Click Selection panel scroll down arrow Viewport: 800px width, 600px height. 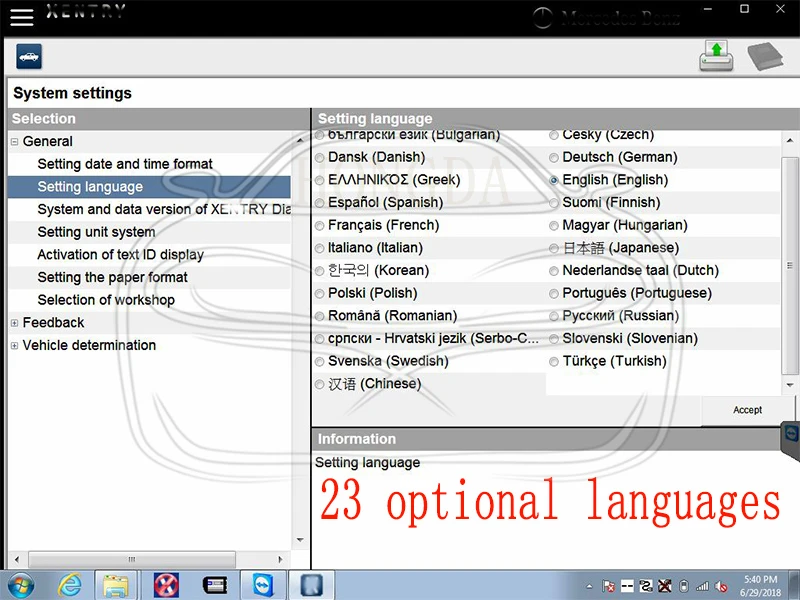pos(300,540)
